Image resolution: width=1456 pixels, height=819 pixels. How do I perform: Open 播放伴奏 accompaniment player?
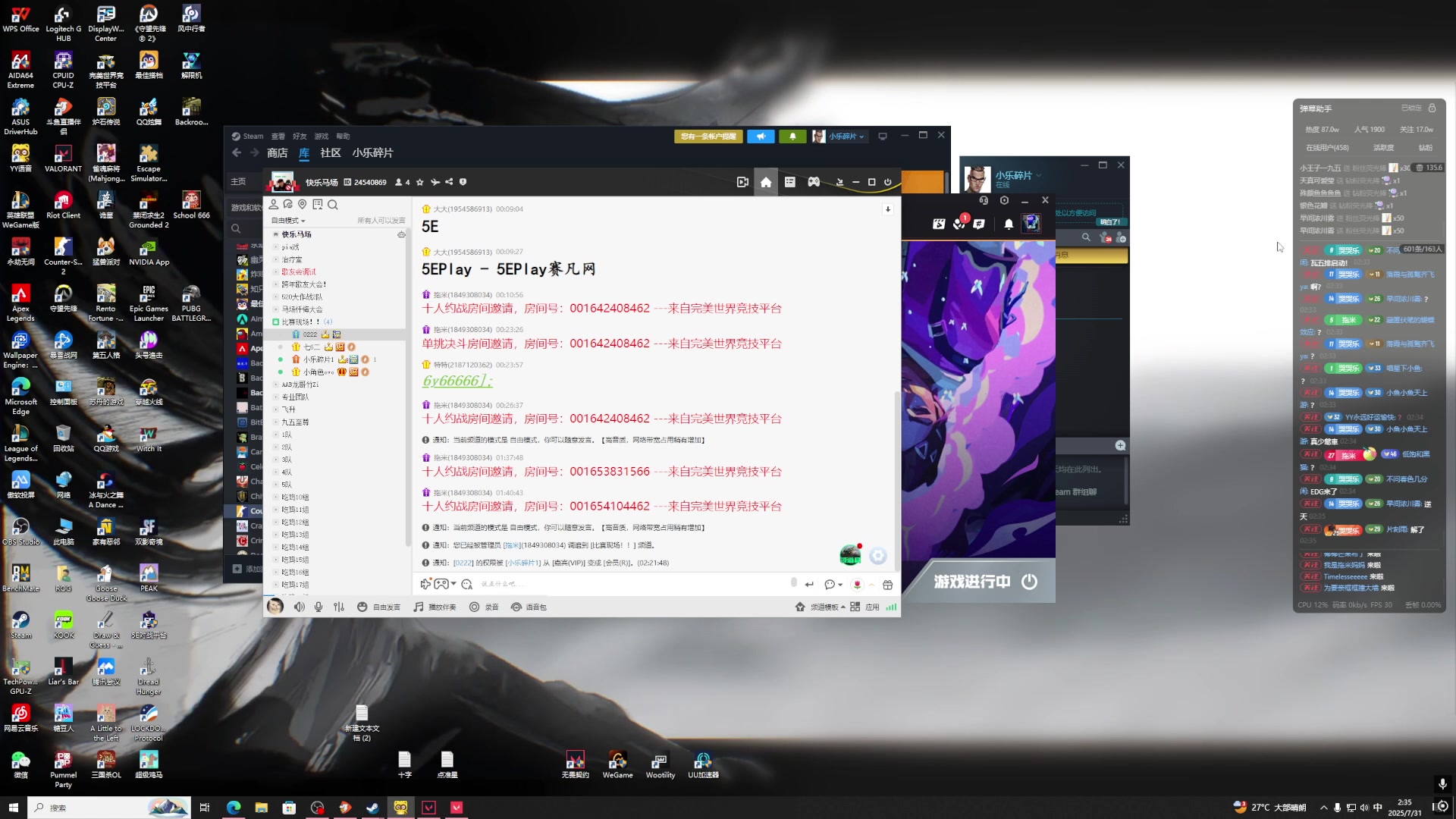435,607
